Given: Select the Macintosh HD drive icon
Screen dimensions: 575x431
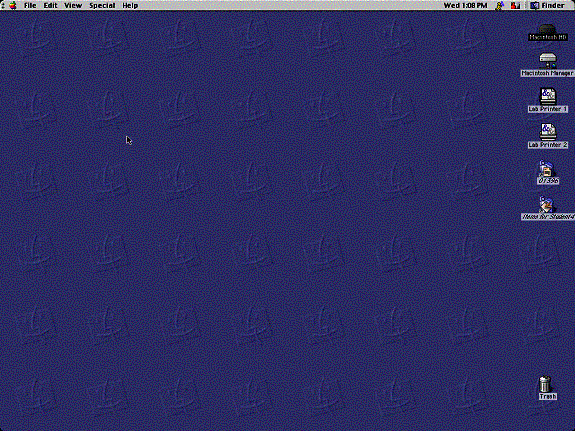Looking at the screenshot, I should (547, 29).
